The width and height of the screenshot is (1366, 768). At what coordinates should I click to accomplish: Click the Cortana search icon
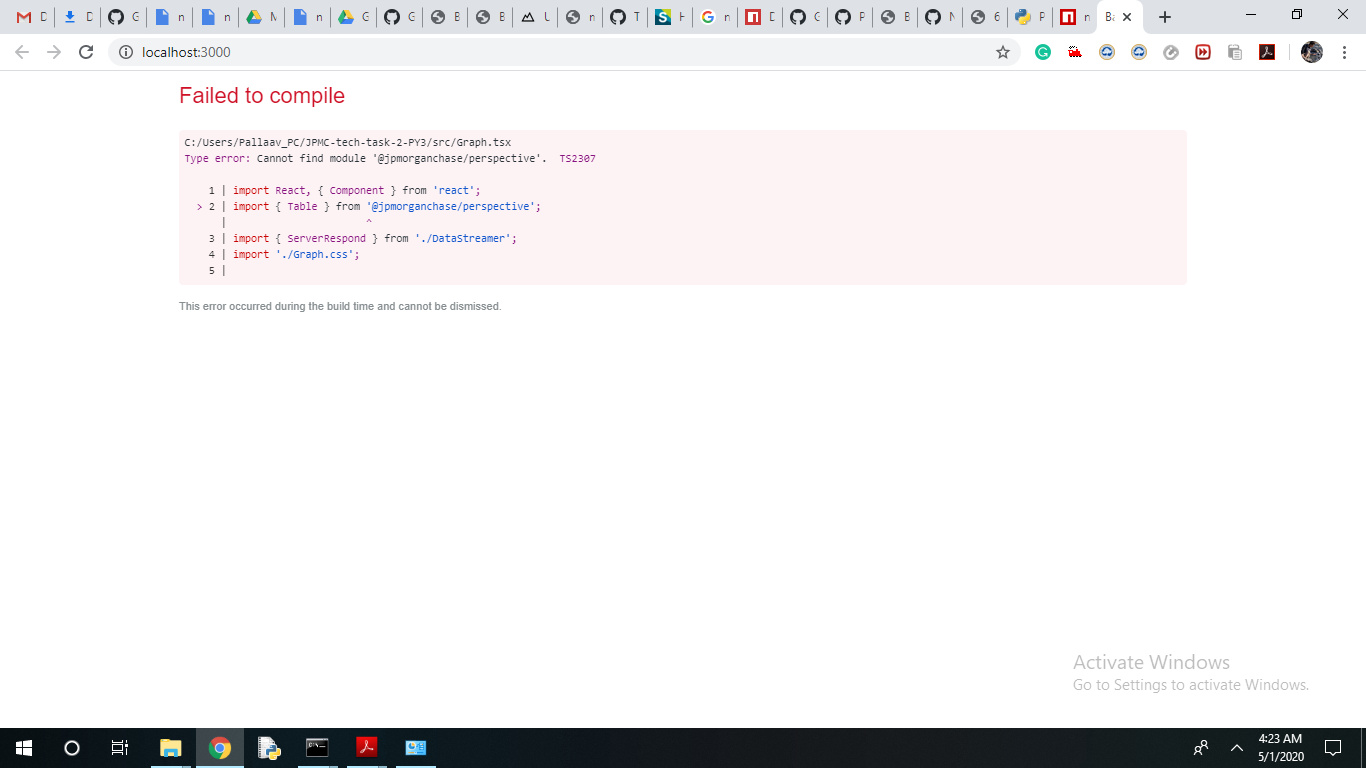coord(70,747)
